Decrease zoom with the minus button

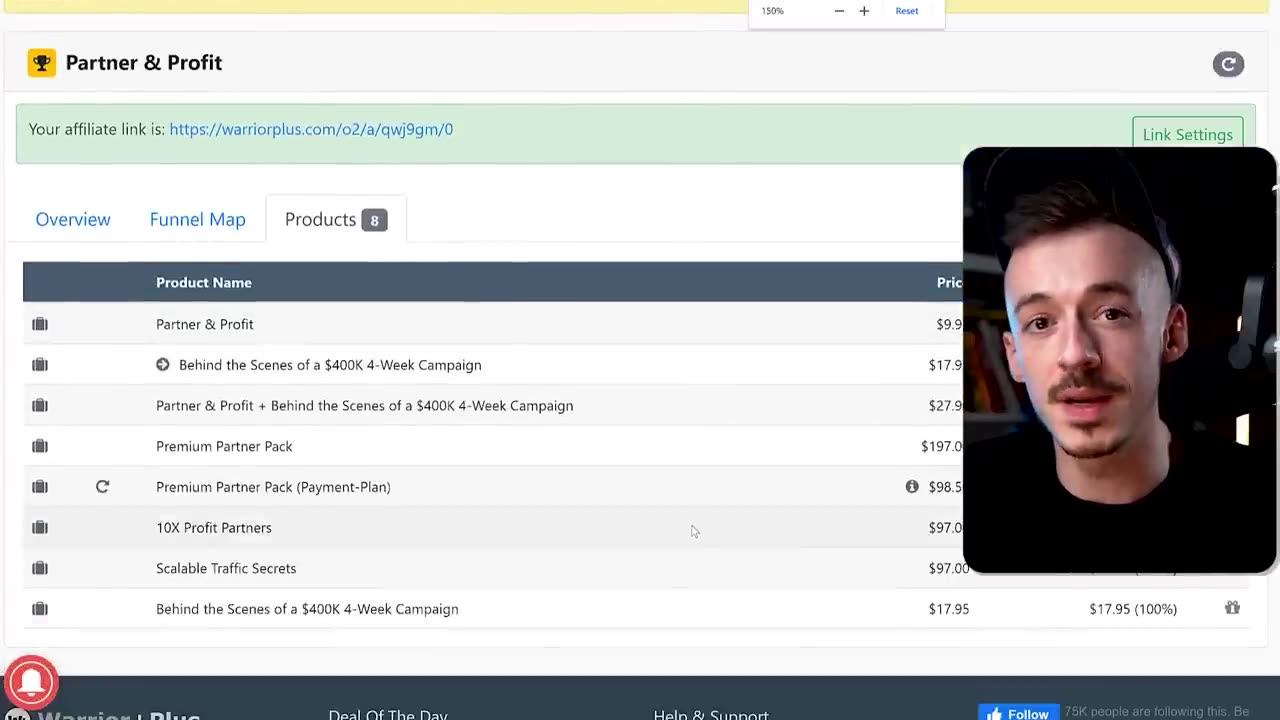point(839,11)
